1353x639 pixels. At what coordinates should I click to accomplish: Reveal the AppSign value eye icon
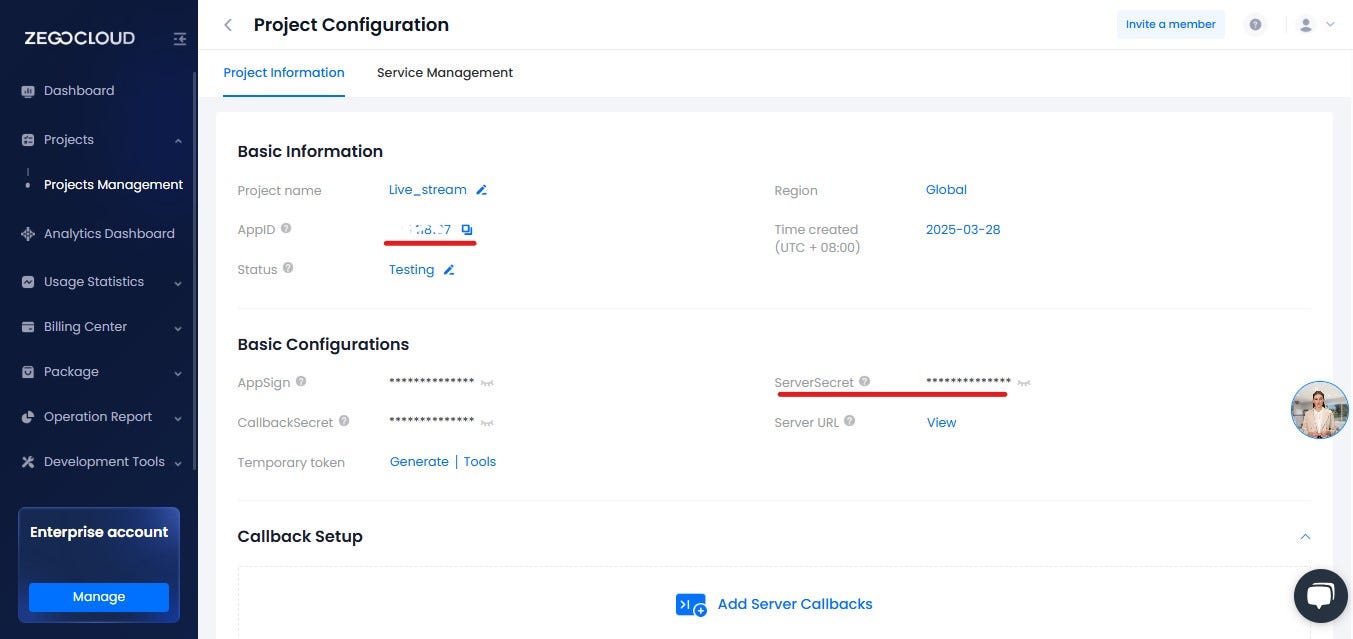[x=487, y=383]
